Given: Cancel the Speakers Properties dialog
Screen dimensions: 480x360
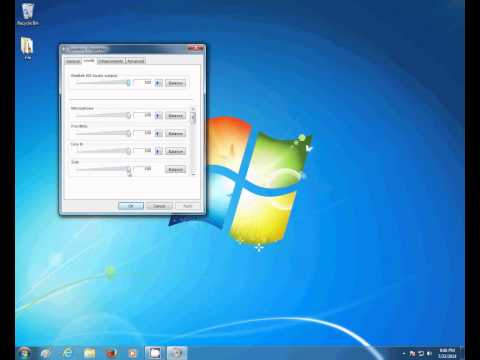Looking at the screenshot, I should [x=159, y=206].
